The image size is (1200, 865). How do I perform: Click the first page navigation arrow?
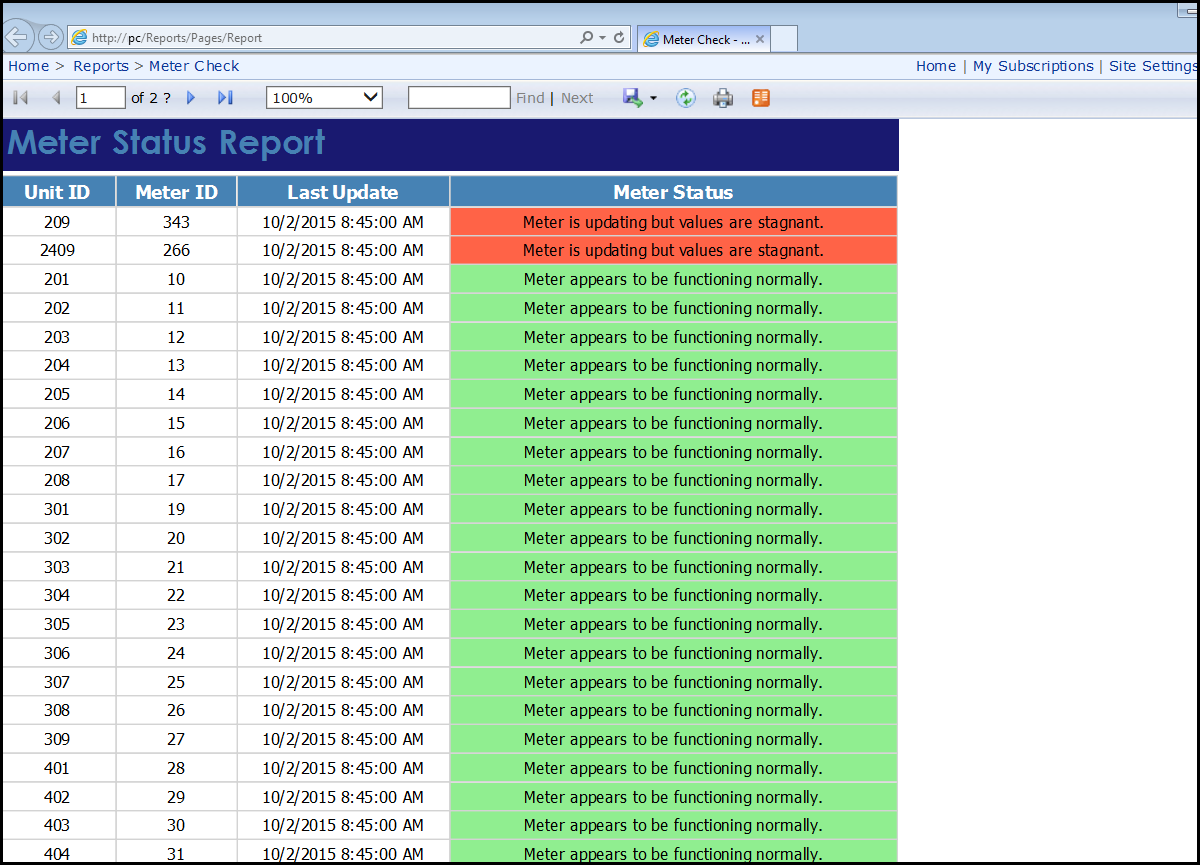tap(20, 98)
